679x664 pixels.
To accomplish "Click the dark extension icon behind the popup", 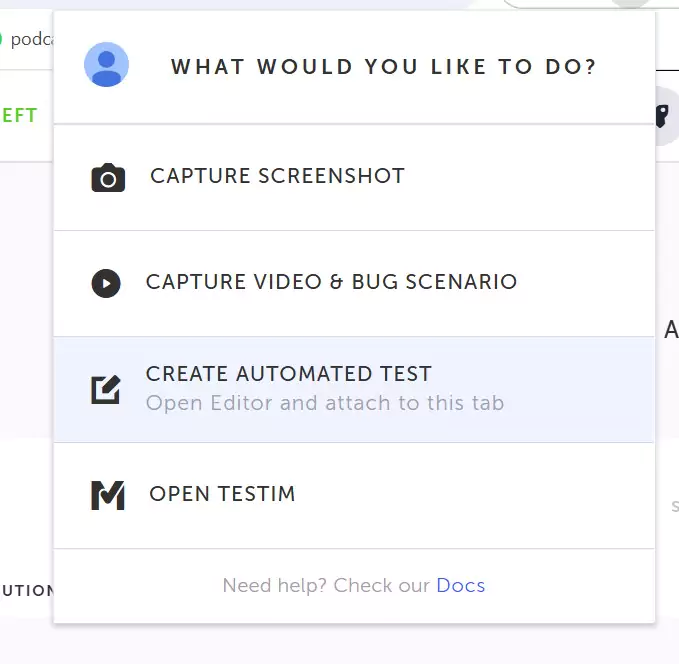I will click(663, 116).
